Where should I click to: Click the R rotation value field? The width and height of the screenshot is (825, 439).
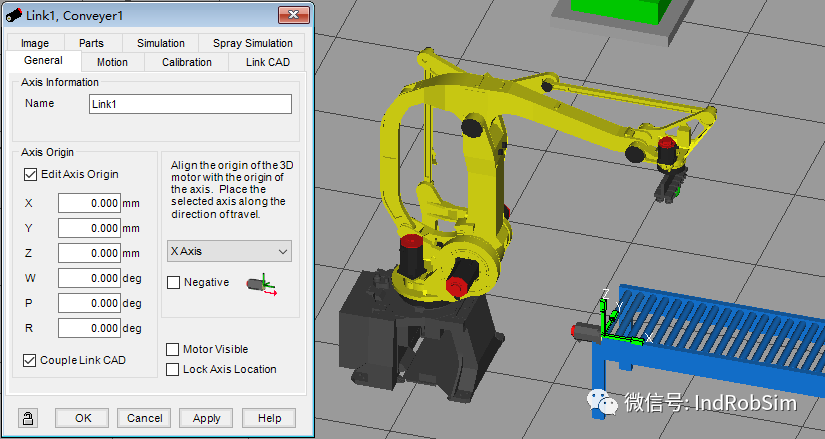point(89,328)
